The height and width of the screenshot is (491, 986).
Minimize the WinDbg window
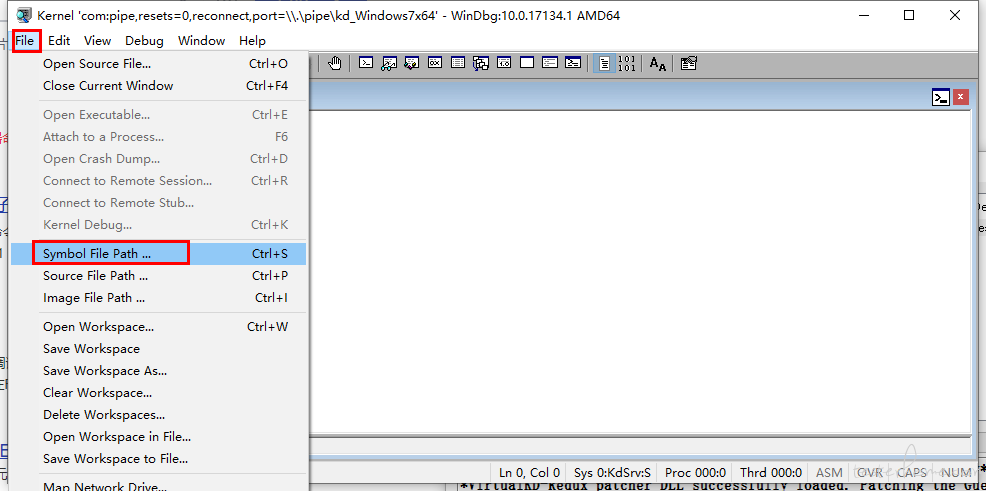click(863, 16)
